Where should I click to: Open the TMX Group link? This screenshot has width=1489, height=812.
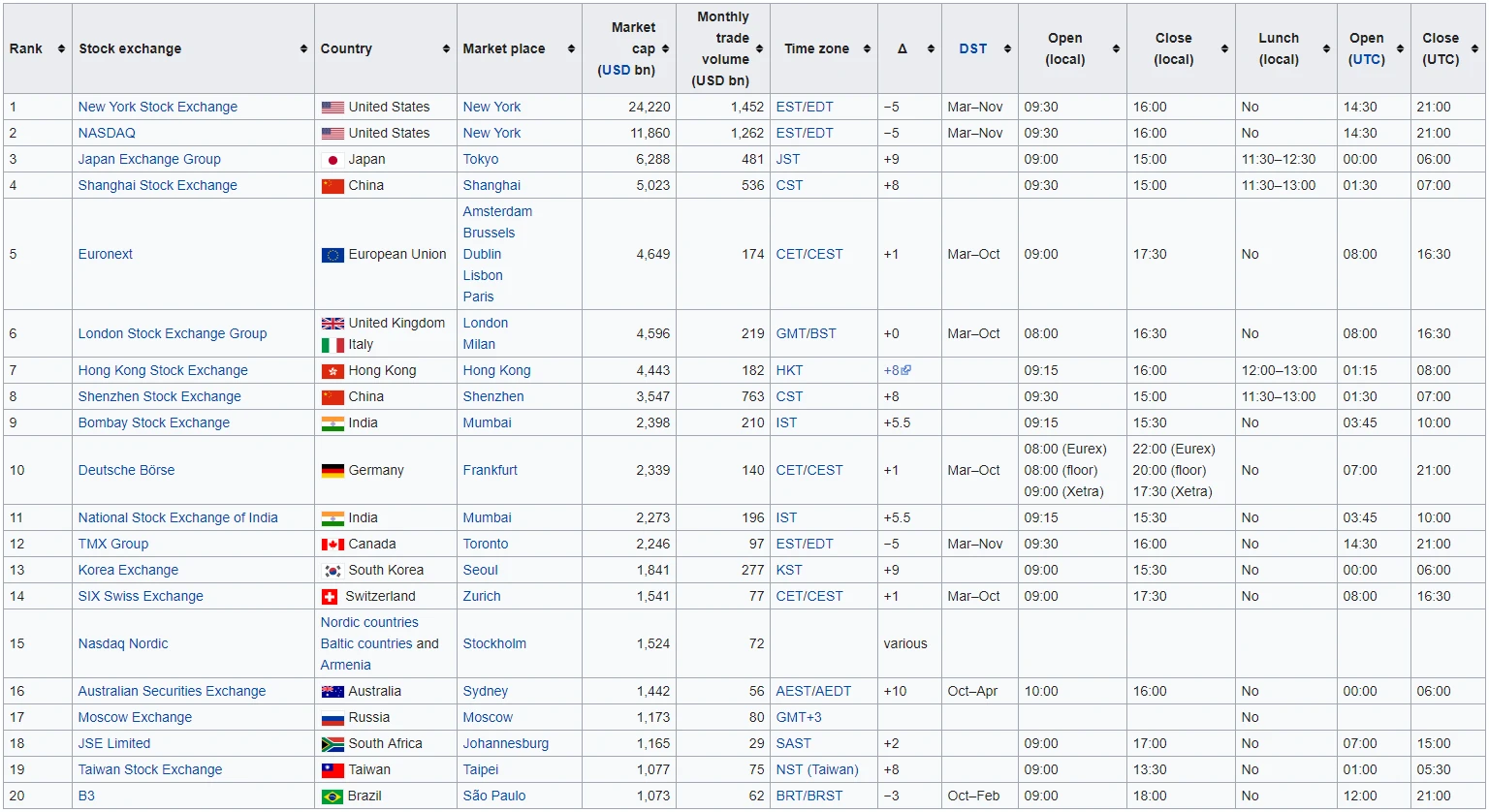point(113,544)
